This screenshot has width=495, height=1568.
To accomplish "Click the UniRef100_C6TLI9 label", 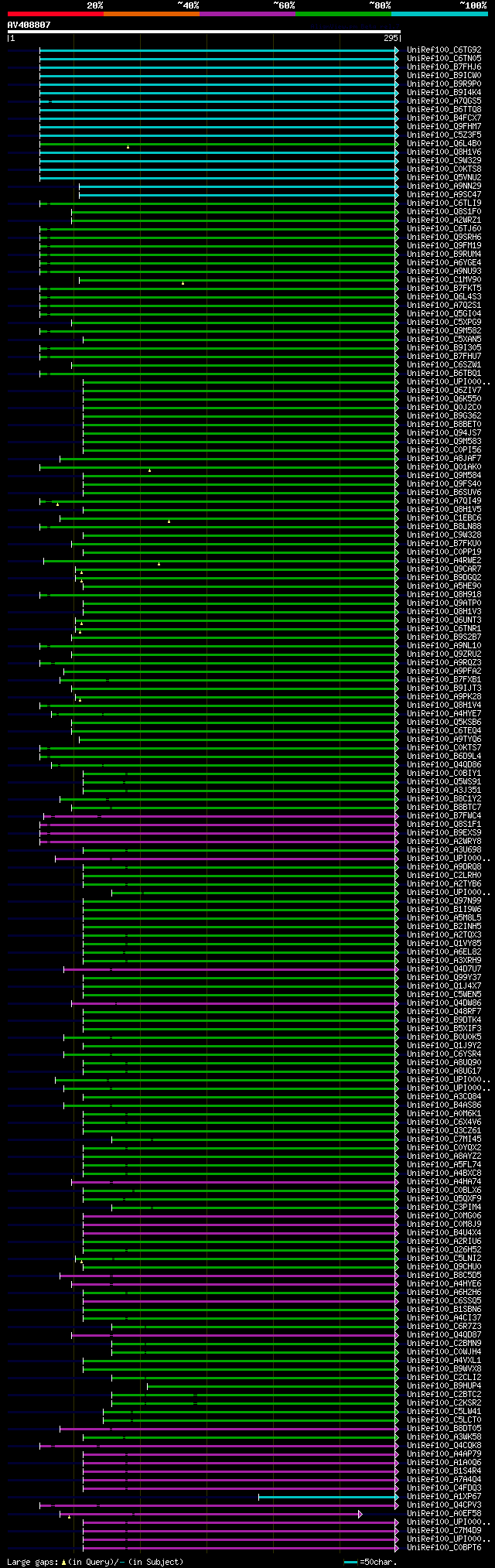I will coord(444,203).
